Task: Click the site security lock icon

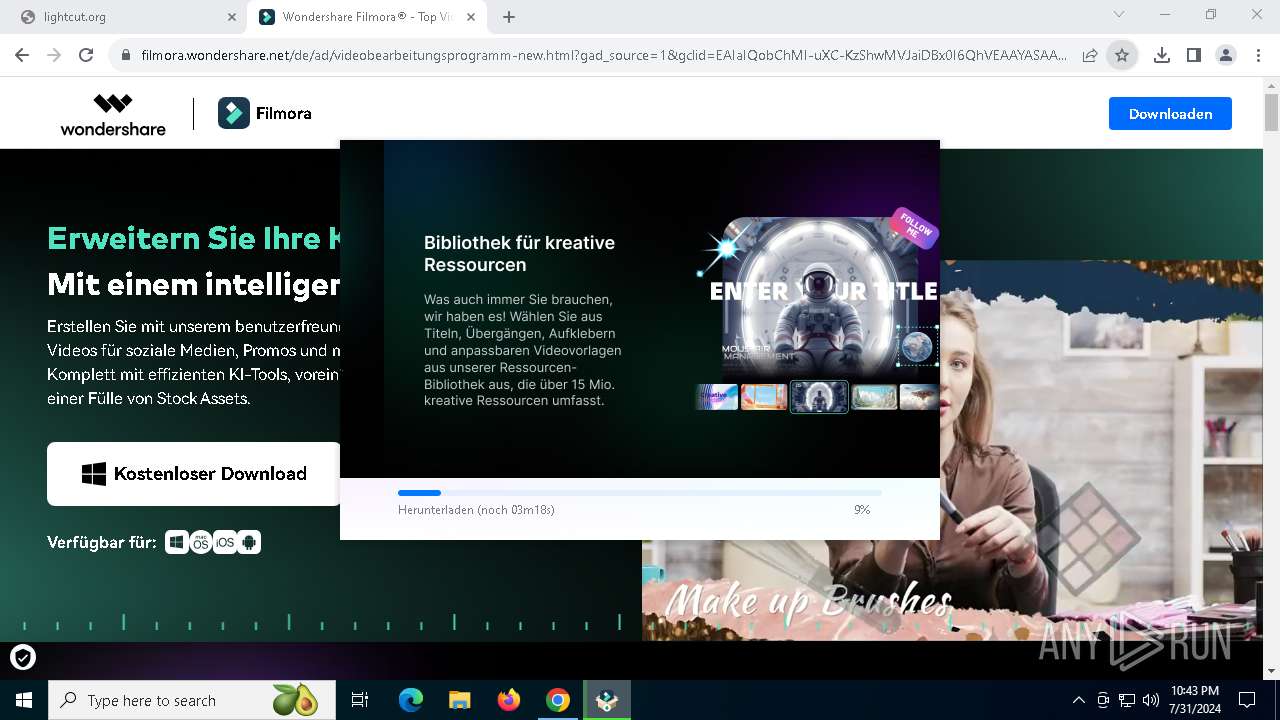Action: tap(125, 55)
